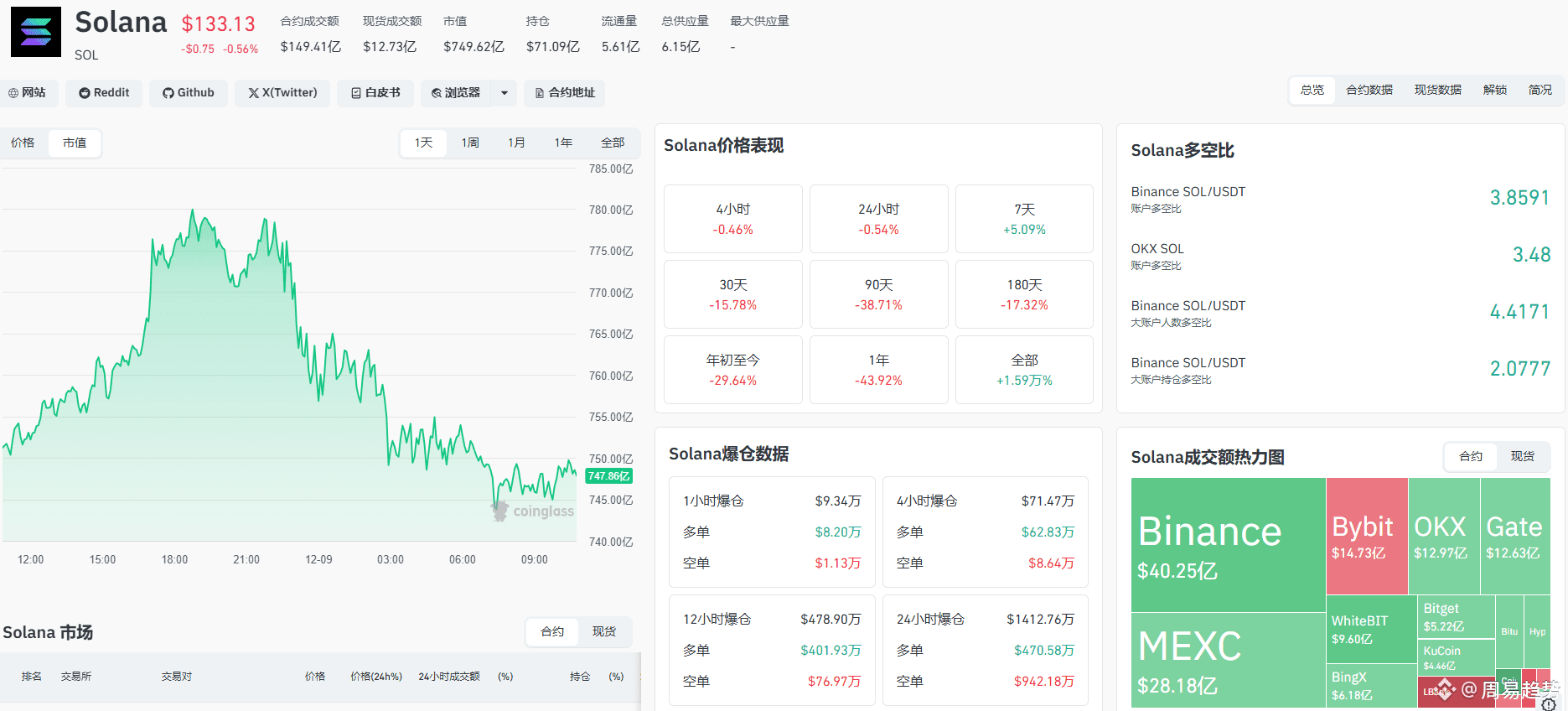The height and width of the screenshot is (711, 1568).
Task: Click the 24小时爆仓 liquidation card
Action: (986, 650)
